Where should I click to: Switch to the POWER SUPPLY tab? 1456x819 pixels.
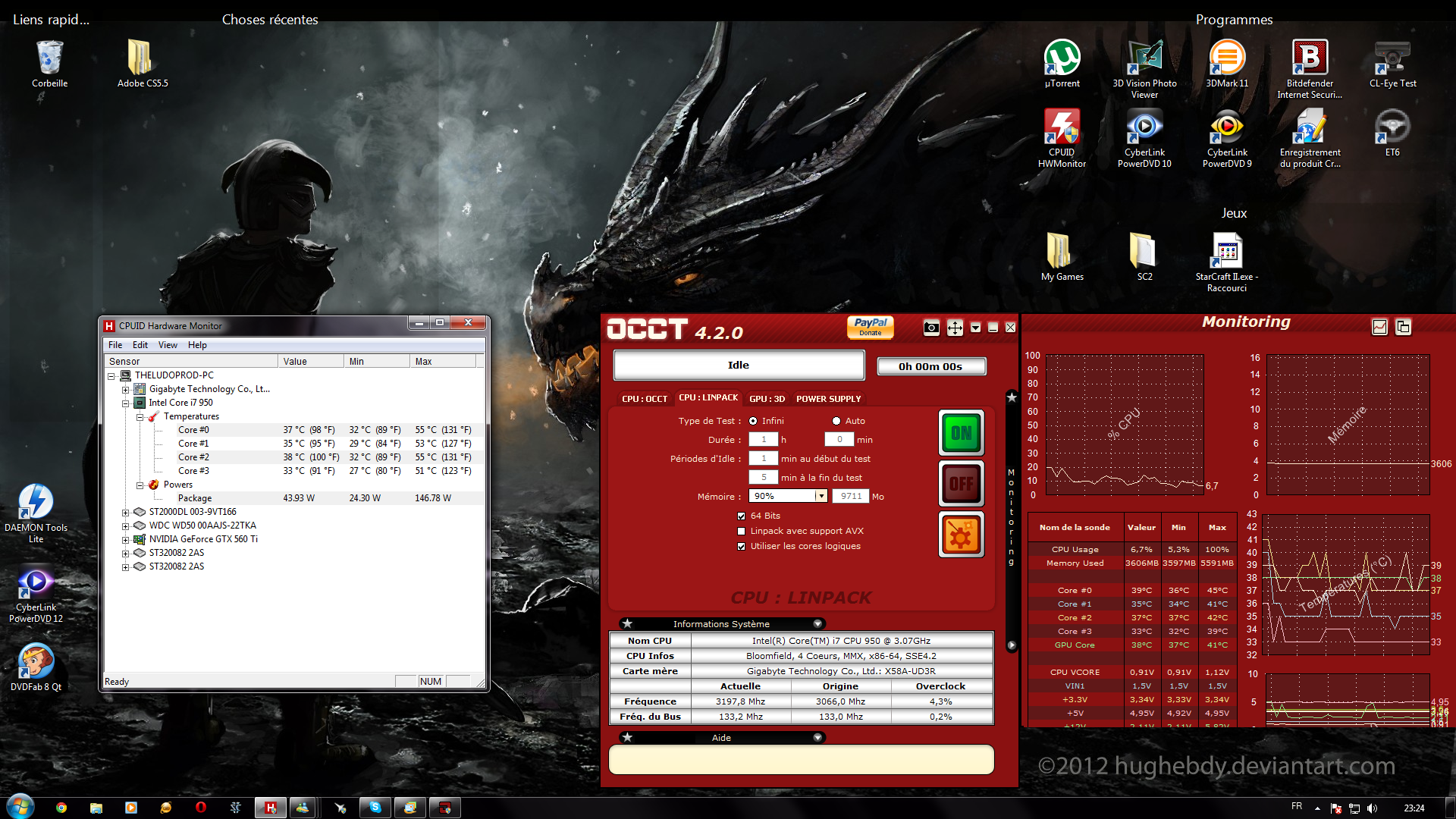click(828, 399)
